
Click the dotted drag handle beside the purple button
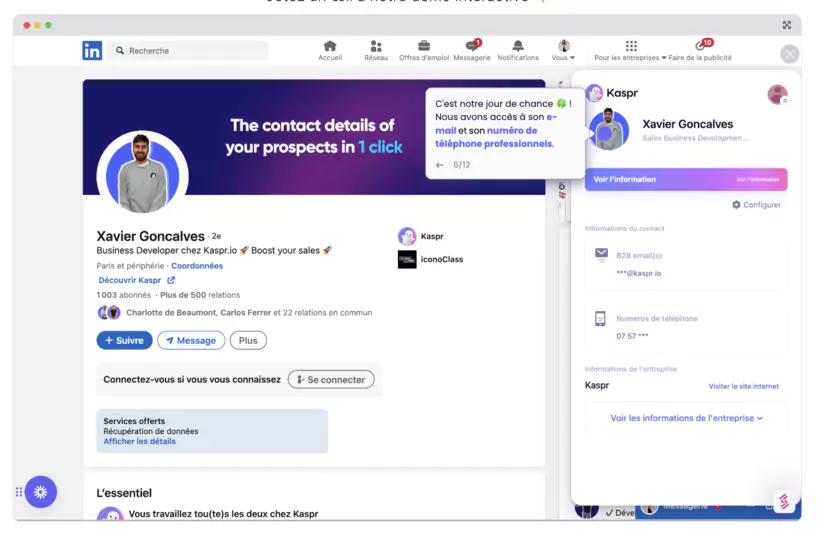[x=19, y=492]
